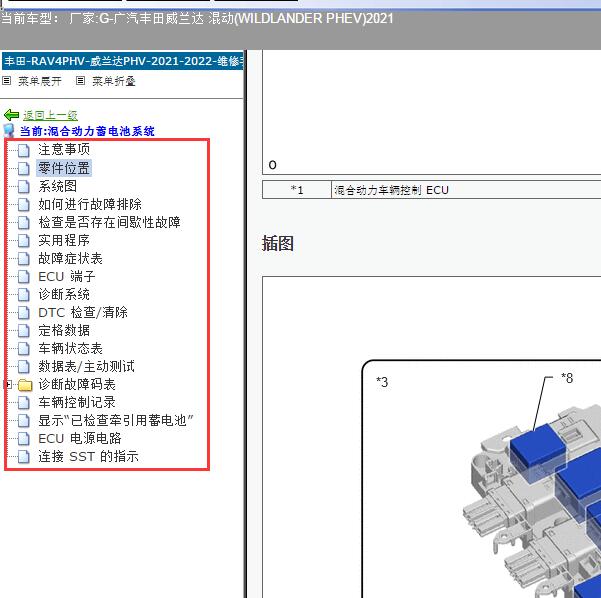The height and width of the screenshot is (598, 601).
Task: Click the green back arrow icon
Action: 11,115
